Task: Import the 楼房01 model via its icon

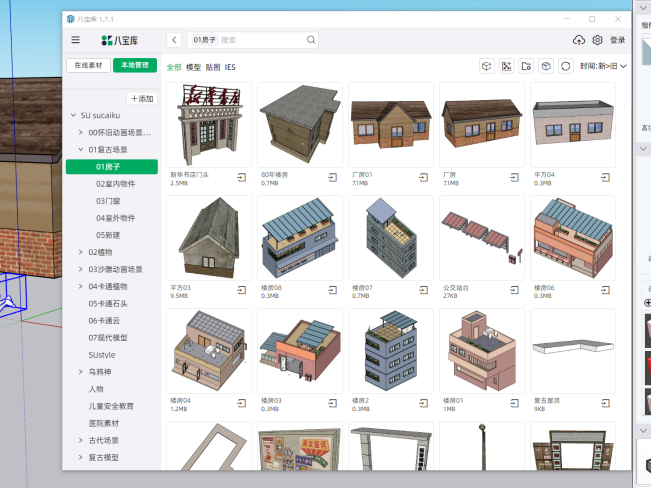Action: (514, 403)
